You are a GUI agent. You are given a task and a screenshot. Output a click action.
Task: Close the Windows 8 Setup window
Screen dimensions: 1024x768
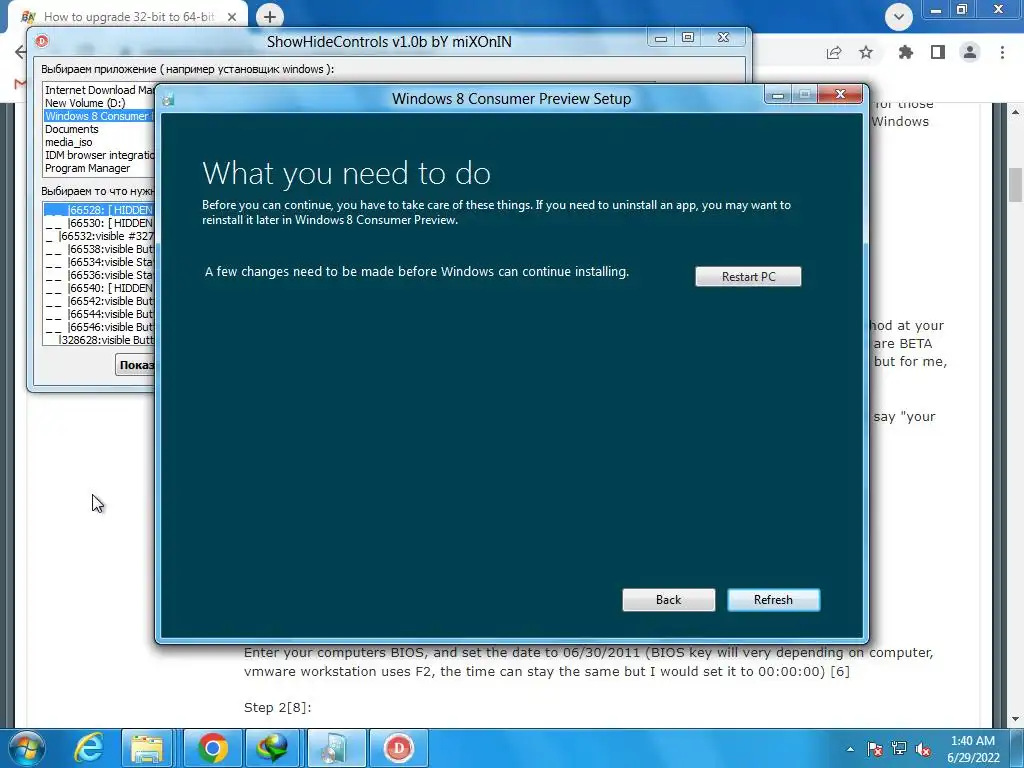click(x=840, y=95)
